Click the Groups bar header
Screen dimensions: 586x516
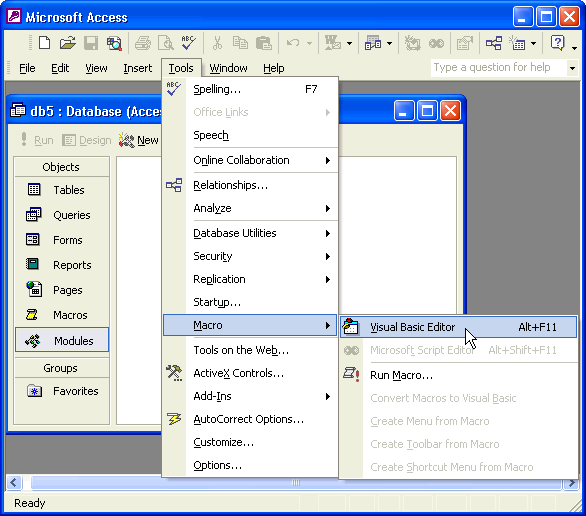pos(62,368)
